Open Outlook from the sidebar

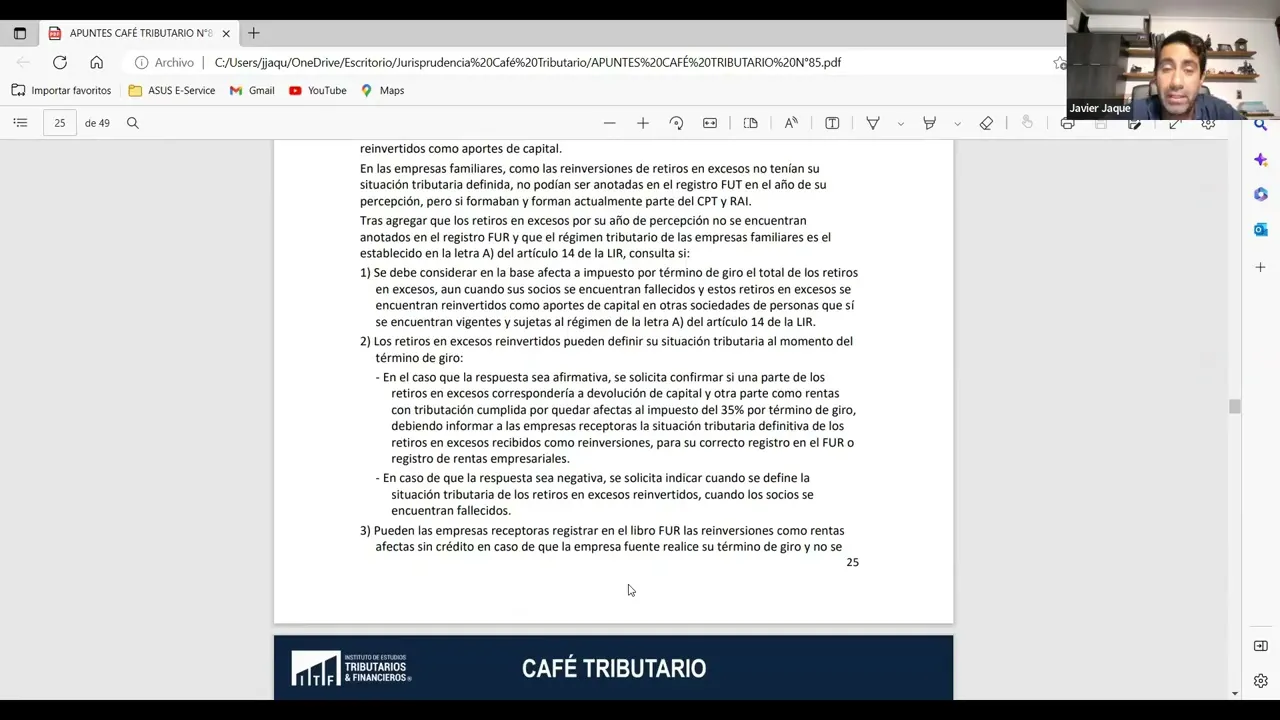[1260, 229]
